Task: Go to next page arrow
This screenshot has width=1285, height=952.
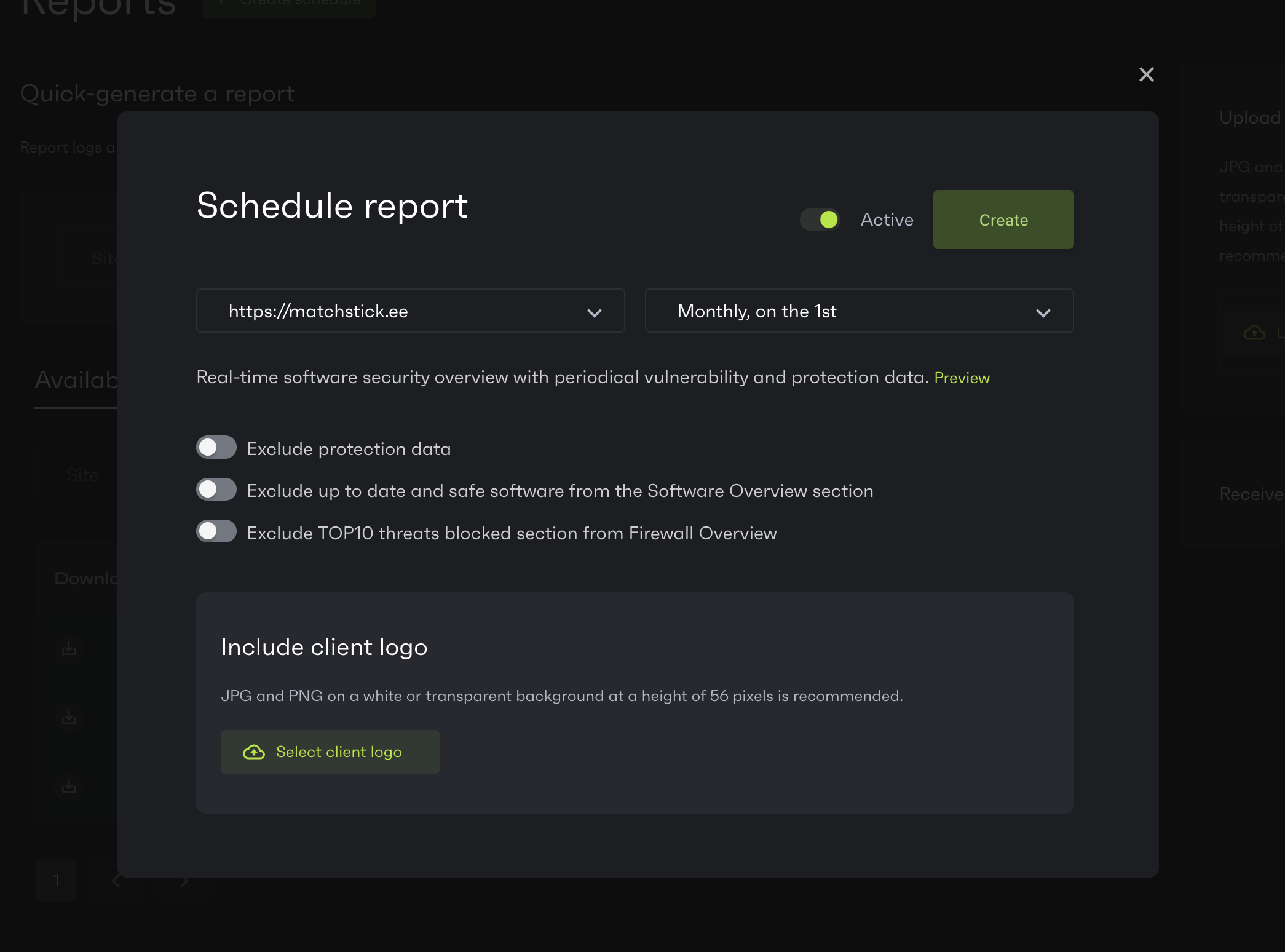Action: pos(183,881)
